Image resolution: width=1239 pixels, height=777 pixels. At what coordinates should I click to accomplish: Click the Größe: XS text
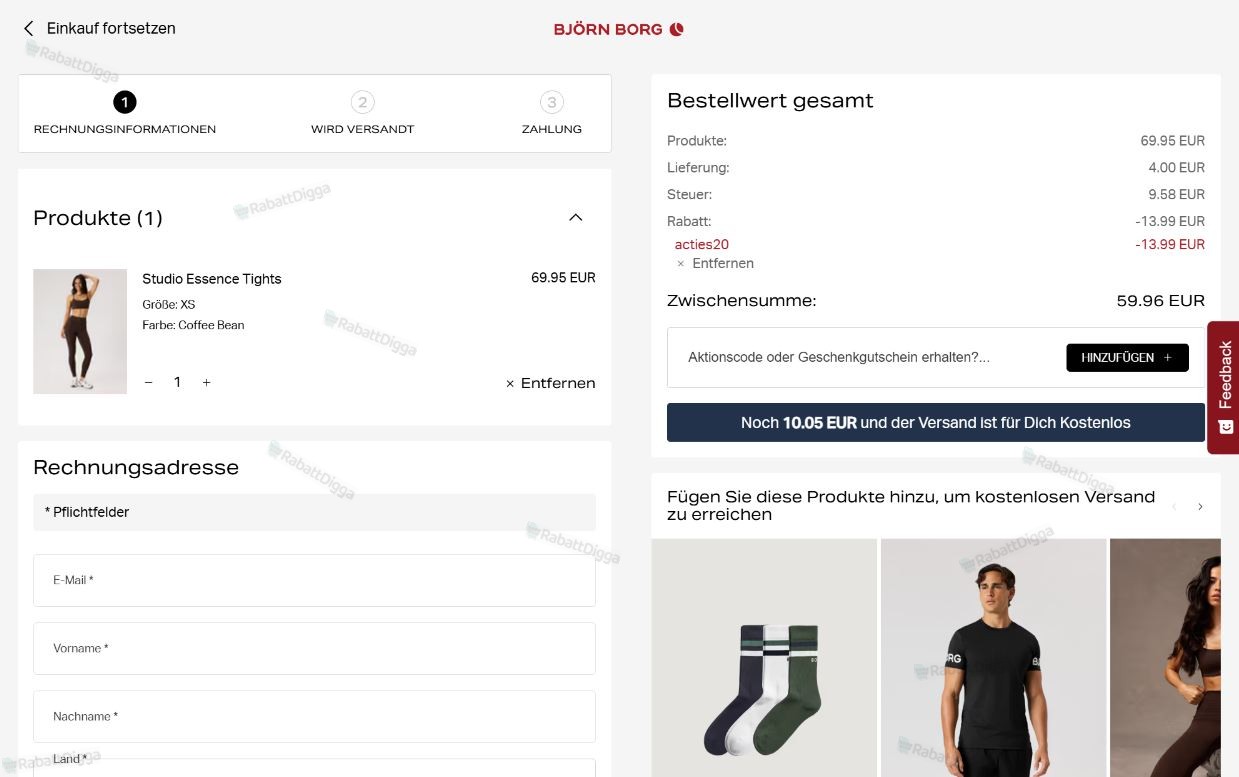[x=169, y=305]
